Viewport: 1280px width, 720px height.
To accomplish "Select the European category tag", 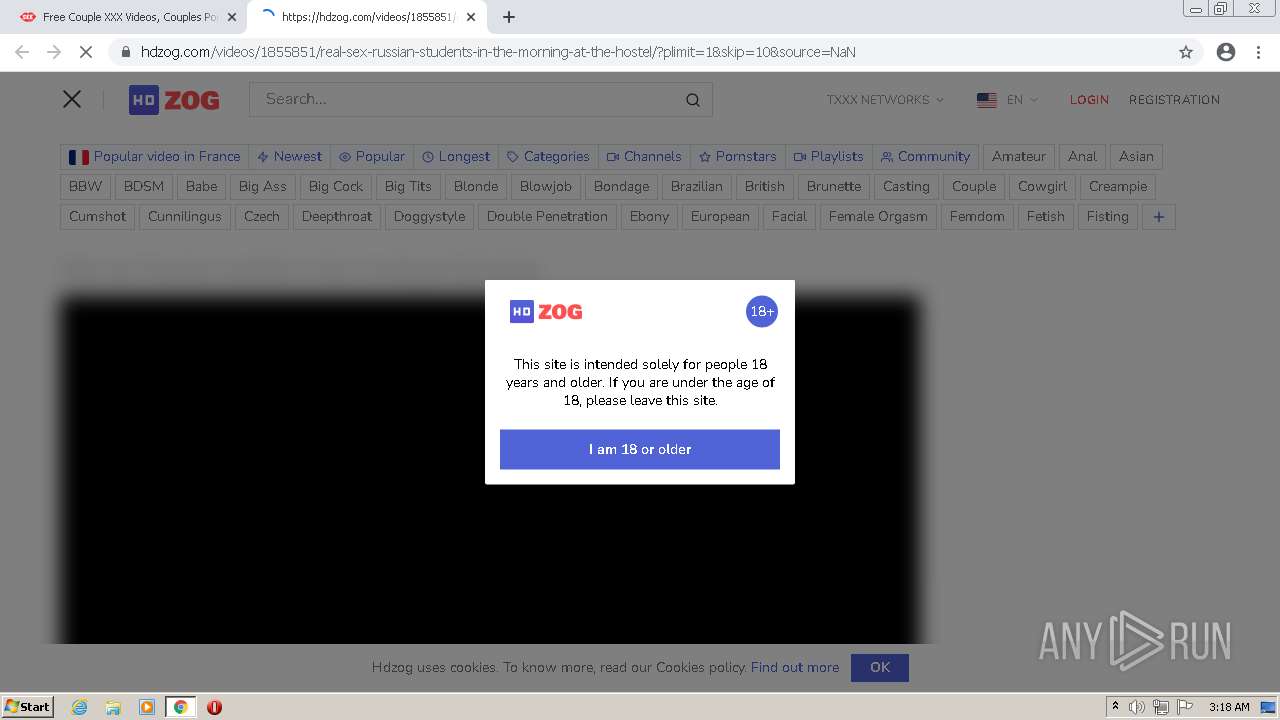I will point(720,217).
